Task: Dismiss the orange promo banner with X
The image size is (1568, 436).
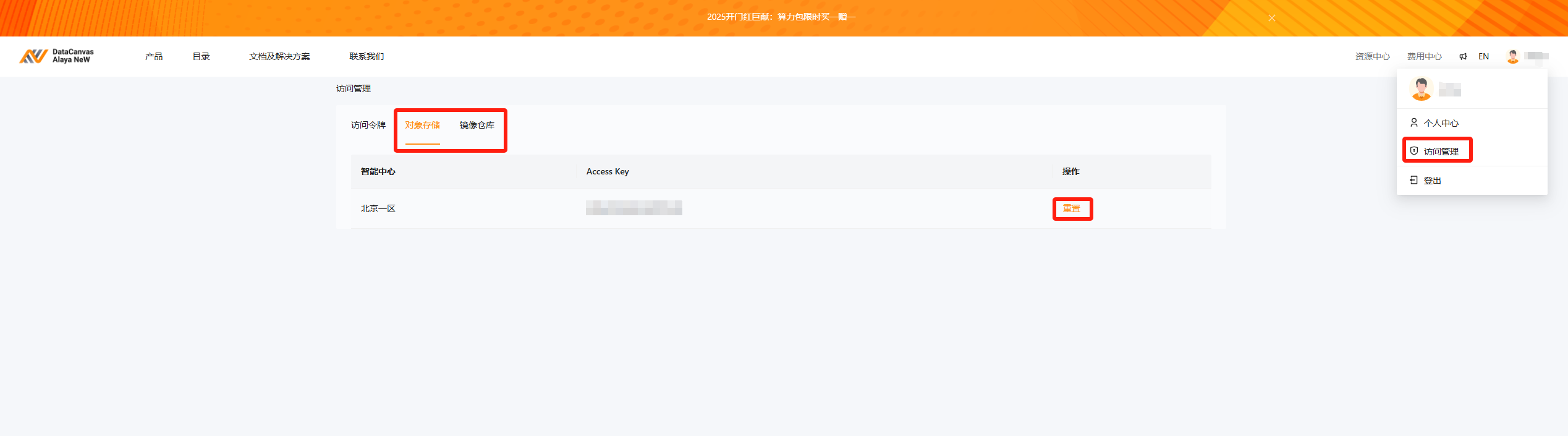Action: 1272,18
